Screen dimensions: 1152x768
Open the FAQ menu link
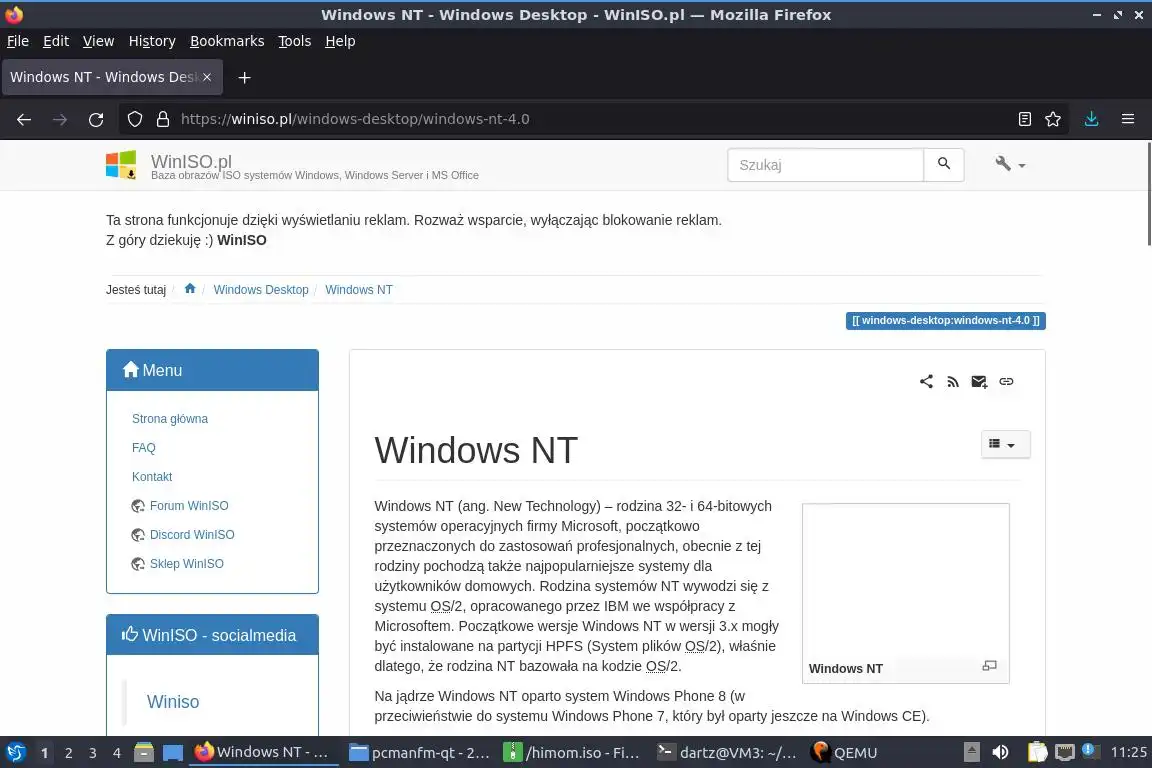coord(143,448)
